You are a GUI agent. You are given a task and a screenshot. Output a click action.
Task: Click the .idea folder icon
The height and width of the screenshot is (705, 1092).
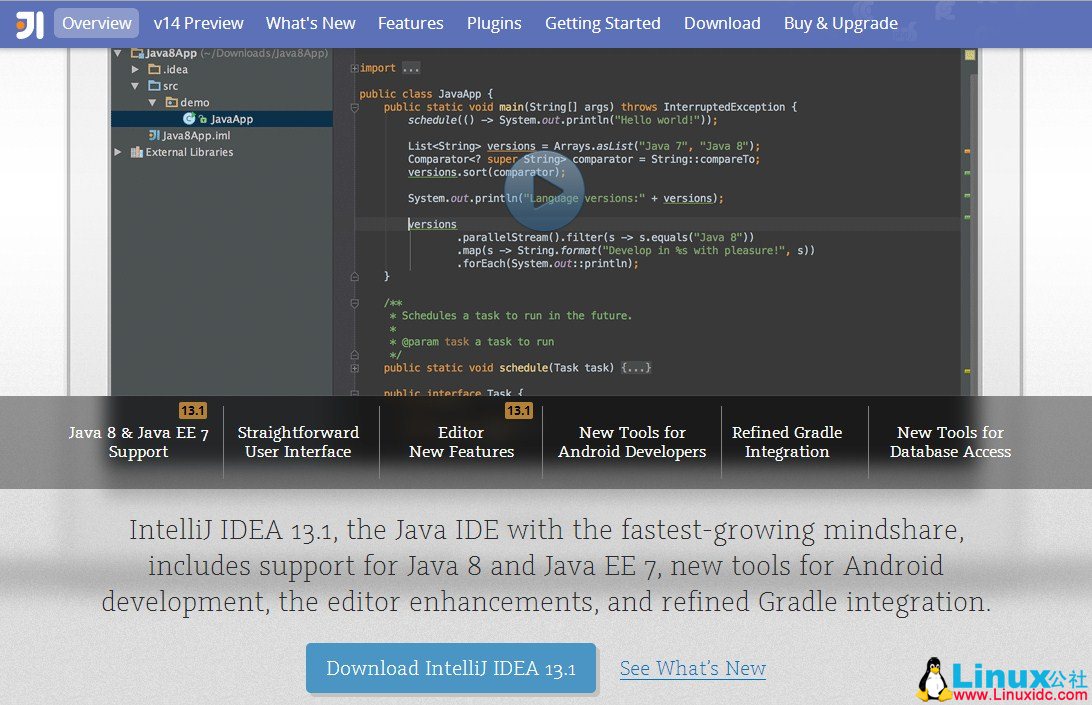(x=155, y=68)
